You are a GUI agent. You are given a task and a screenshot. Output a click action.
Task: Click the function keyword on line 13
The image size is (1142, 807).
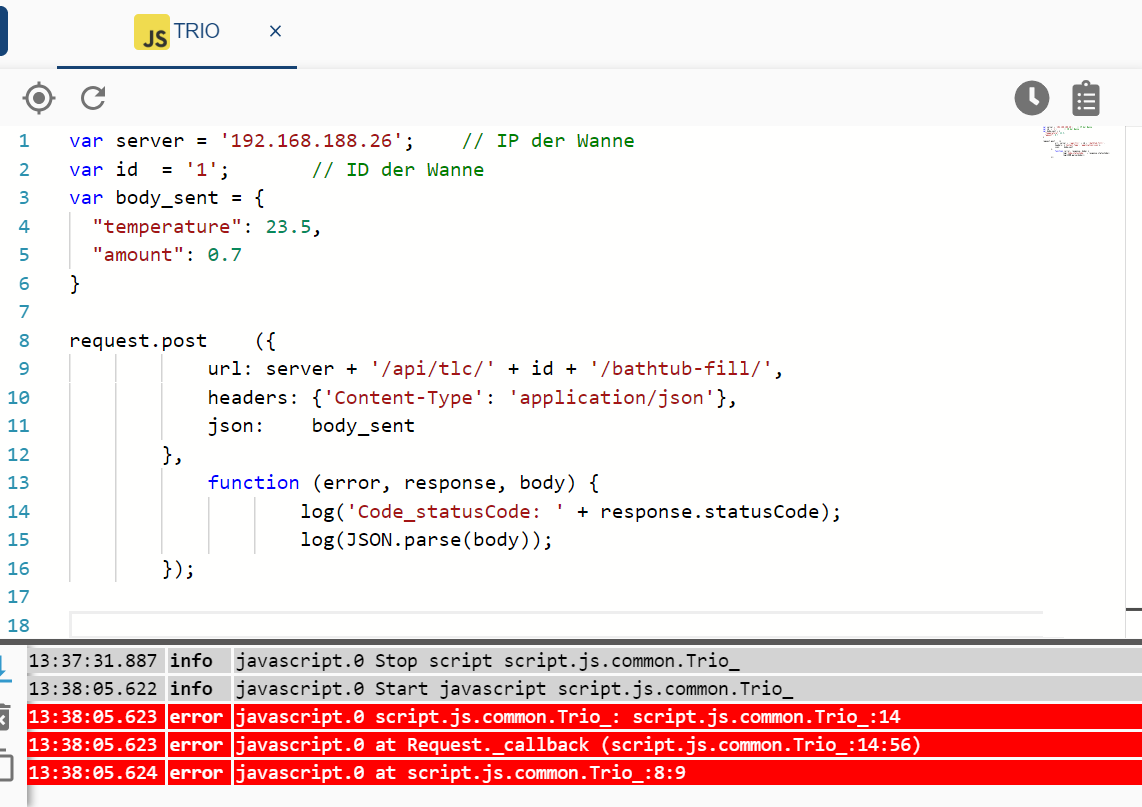coord(253,483)
